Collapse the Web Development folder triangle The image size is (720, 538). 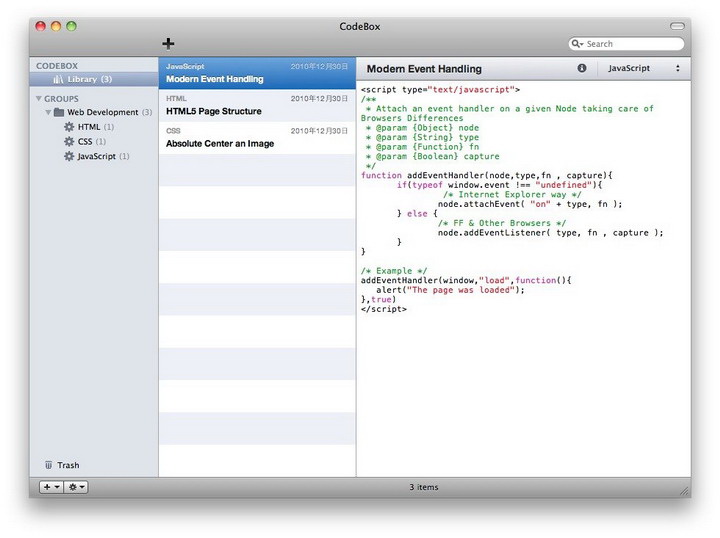point(47,112)
